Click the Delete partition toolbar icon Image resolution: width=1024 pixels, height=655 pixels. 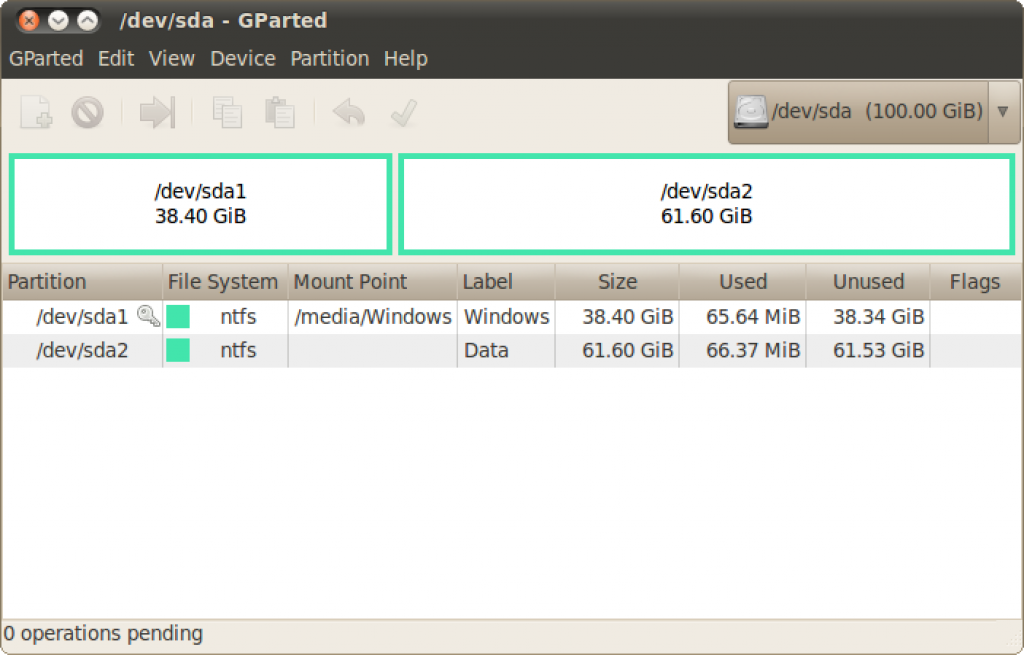click(87, 112)
